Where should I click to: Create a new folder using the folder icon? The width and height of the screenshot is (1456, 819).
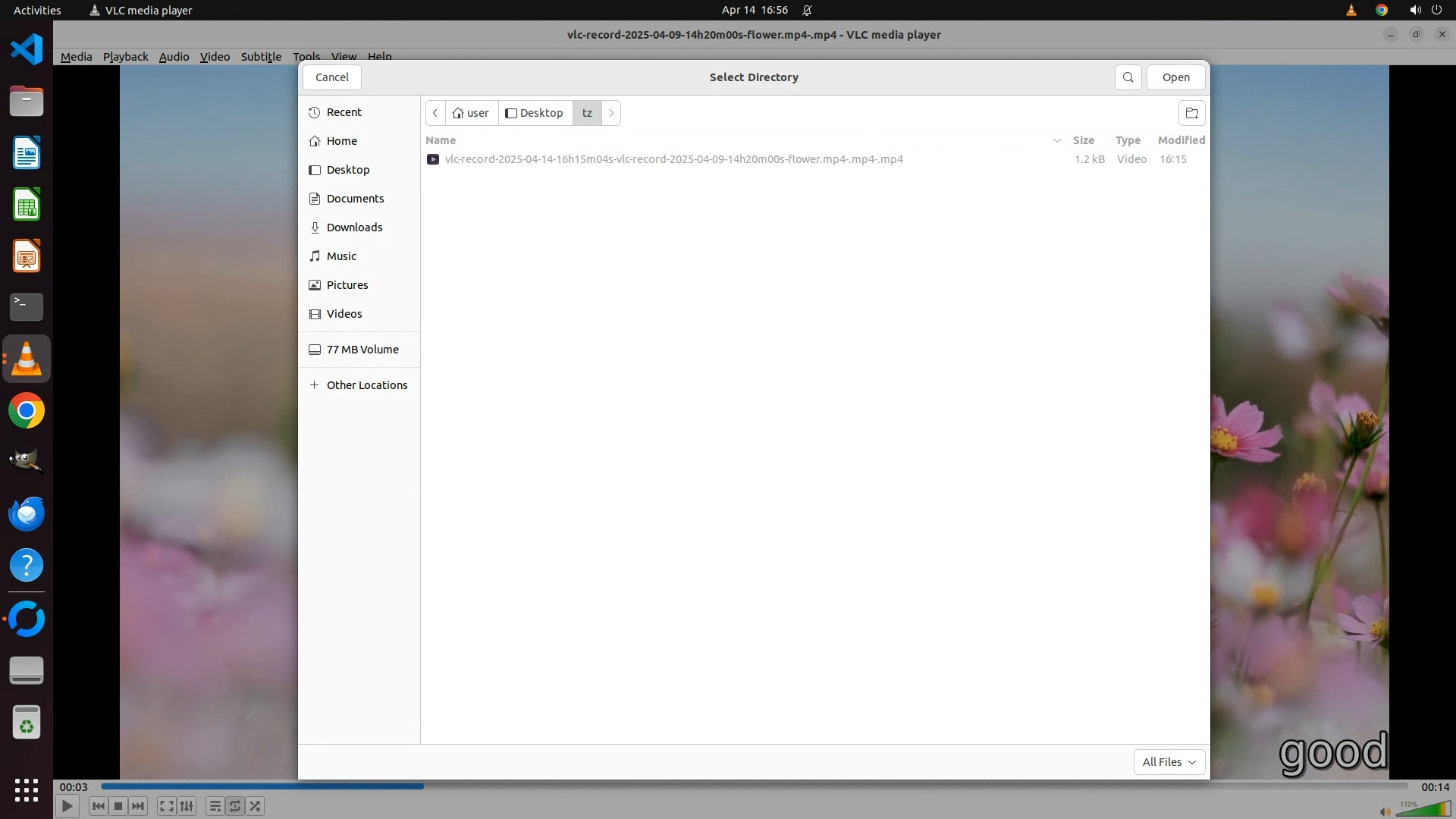(x=1191, y=113)
